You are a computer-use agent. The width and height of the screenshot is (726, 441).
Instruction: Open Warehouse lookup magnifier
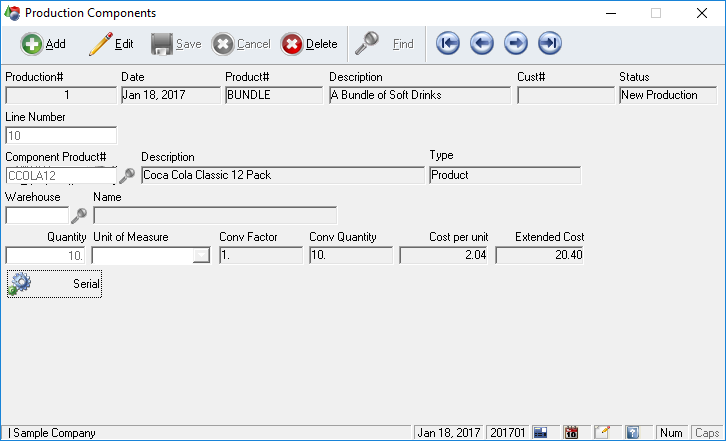(79, 215)
